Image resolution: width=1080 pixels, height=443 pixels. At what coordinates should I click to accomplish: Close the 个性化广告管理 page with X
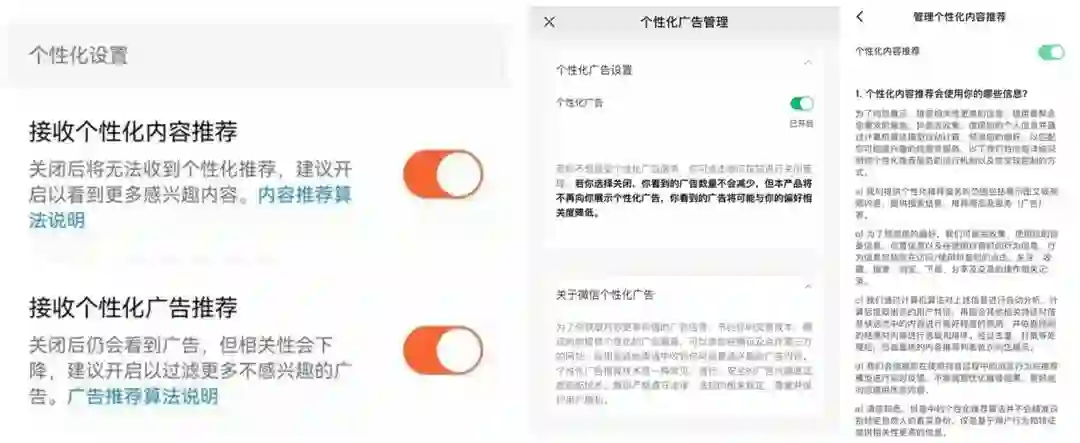click(x=549, y=22)
